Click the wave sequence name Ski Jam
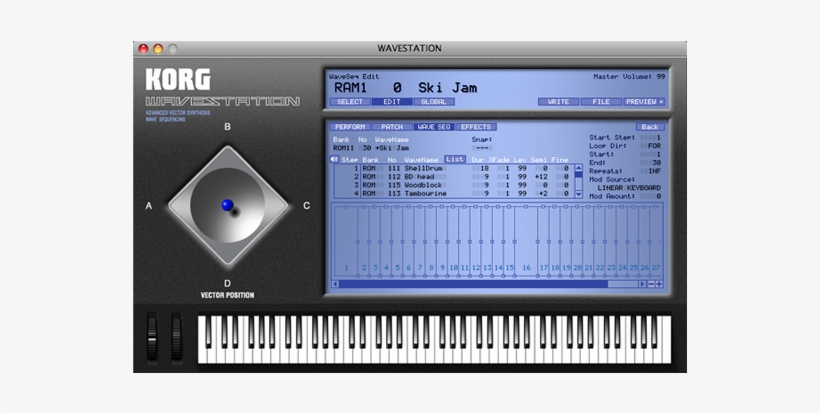This screenshot has height=413, width=820. pyautogui.click(x=447, y=88)
